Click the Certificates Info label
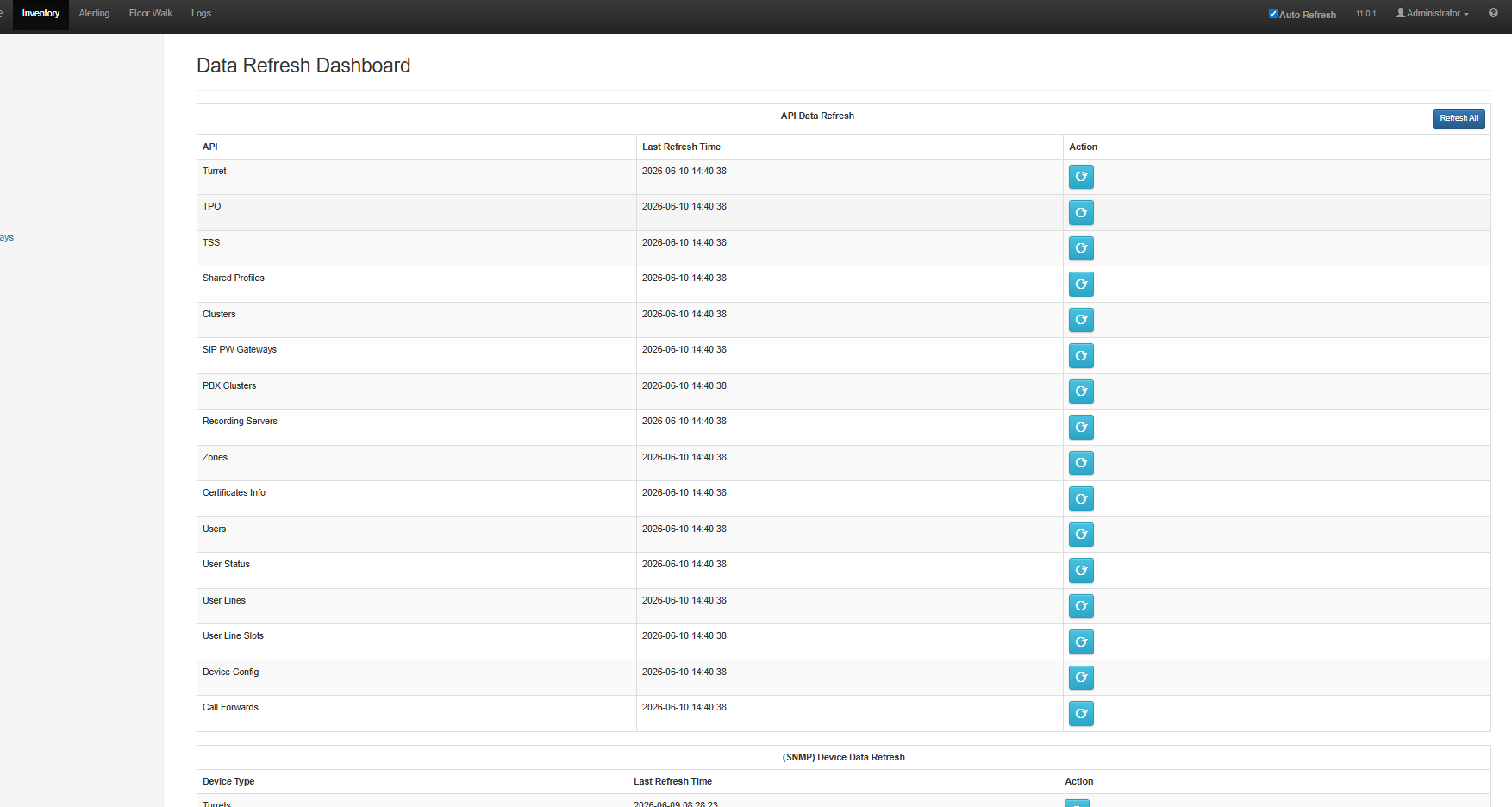This screenshot has height=807, width=1512. tap(234, 493)
